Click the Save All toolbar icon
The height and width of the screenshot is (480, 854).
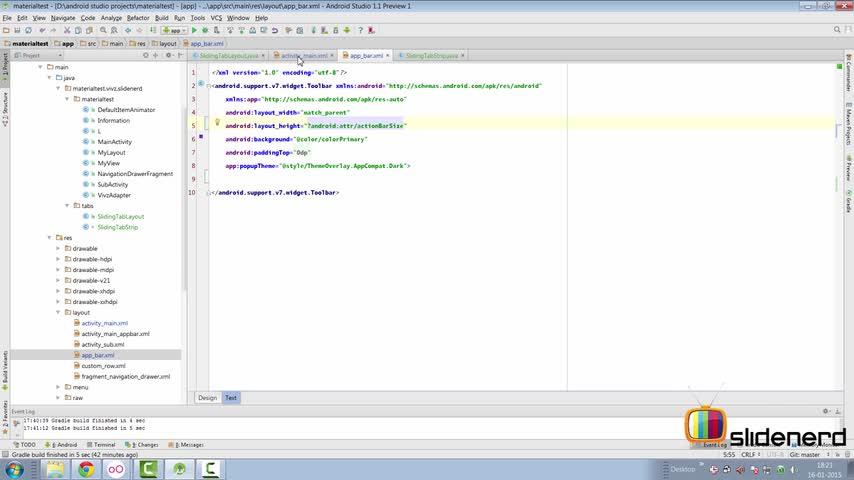(17, 31)
